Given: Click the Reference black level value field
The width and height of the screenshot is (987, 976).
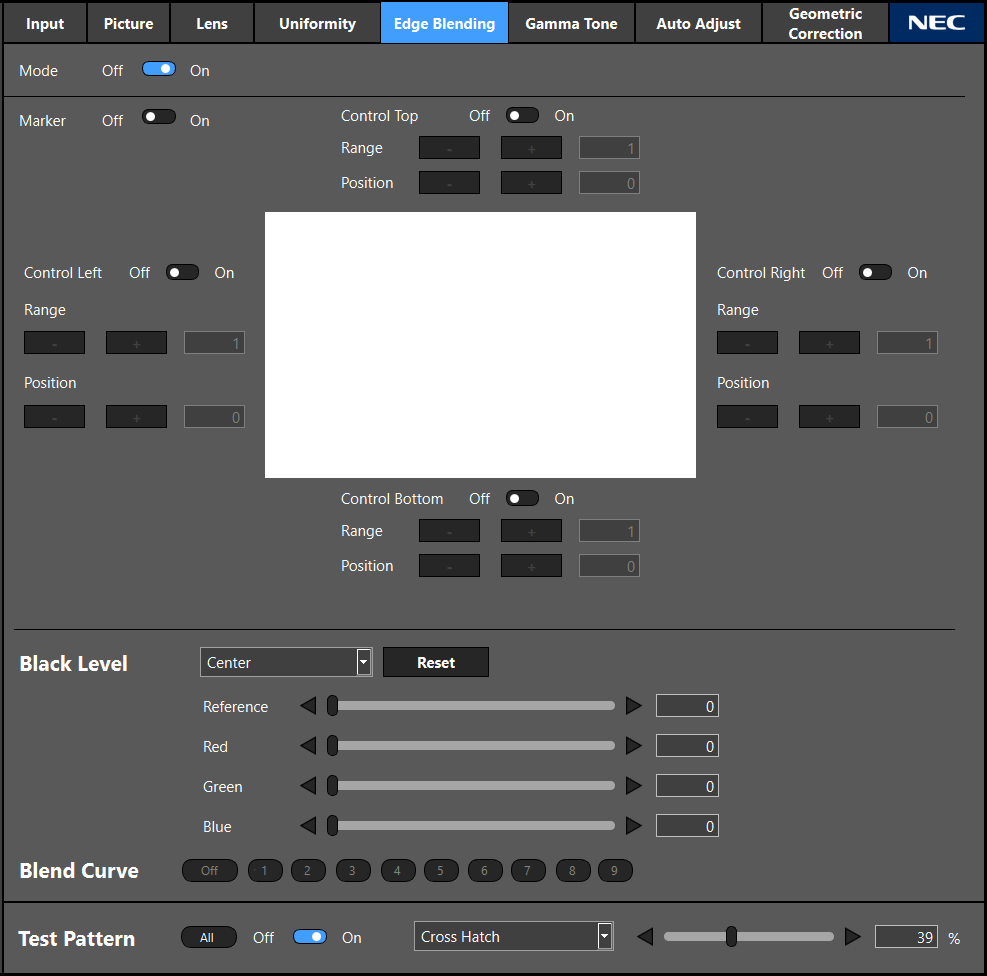Looking at the screenshot, I should tap(687, 706).
